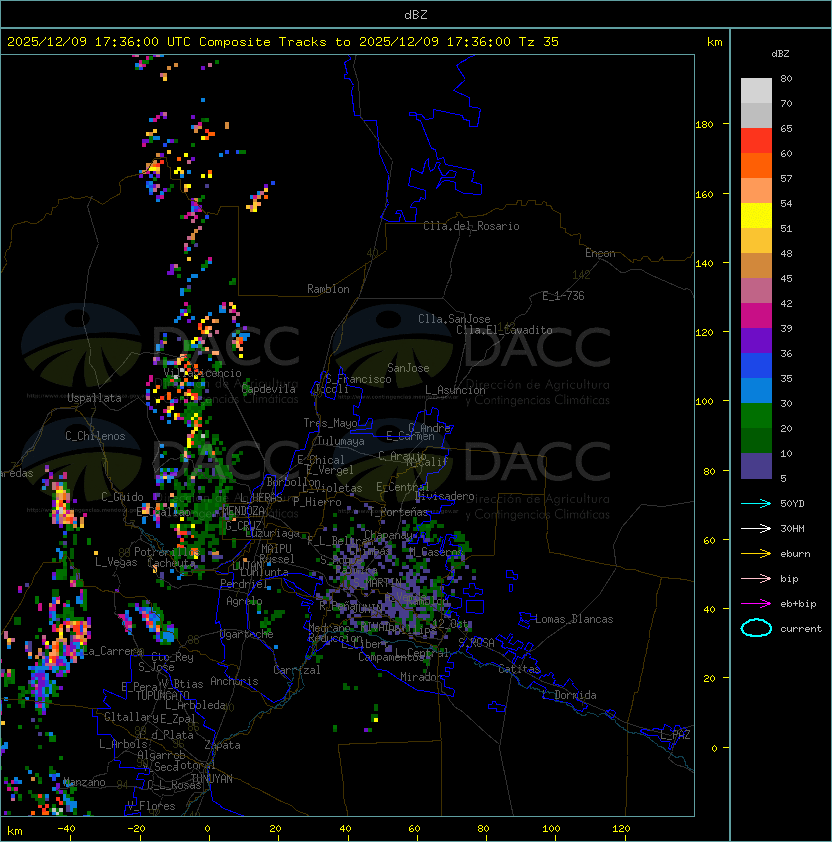Pick the purple 39-36 dBZ legend swatch
This screenshot has height=842, width=832.
[756, 341]
